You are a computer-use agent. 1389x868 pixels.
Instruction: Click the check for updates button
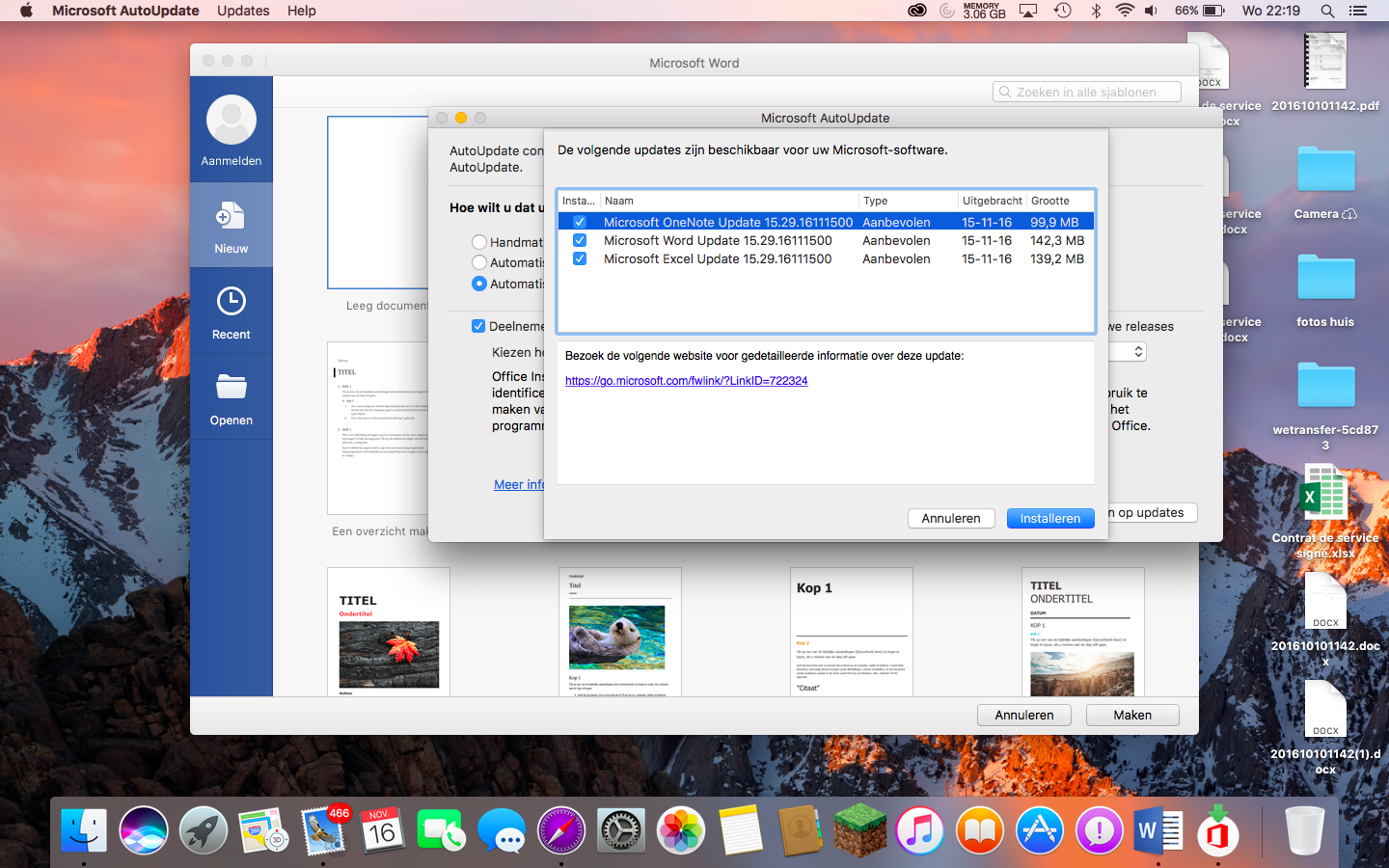coord(1153,512)
